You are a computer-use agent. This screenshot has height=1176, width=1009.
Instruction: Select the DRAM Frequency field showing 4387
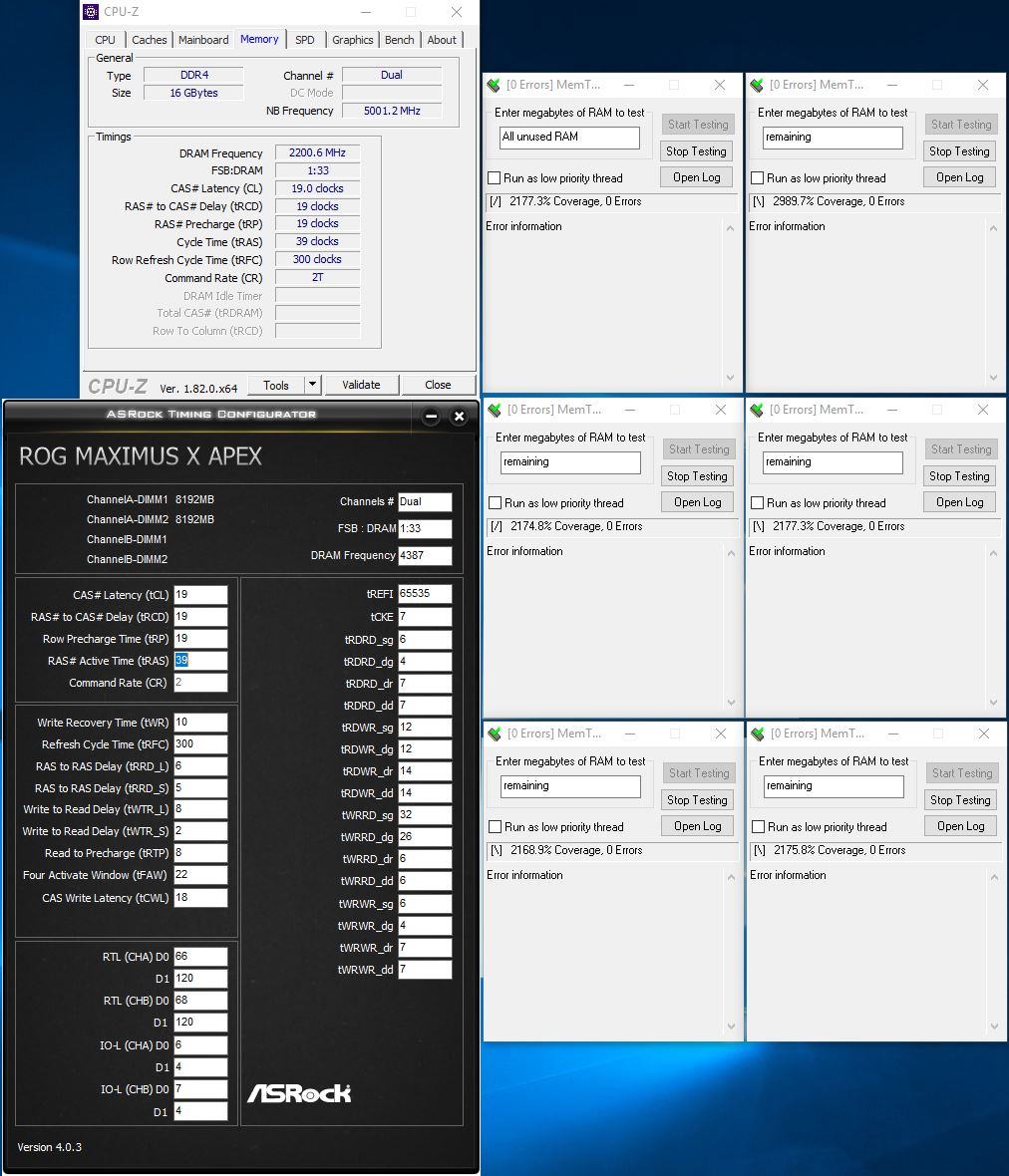pyautogui.click(x=425, y=556)
